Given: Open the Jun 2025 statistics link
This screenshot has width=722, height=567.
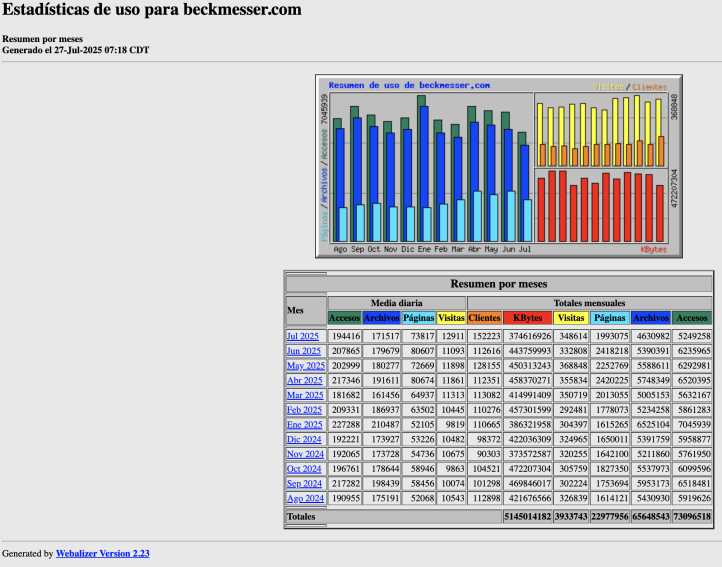Looking at the screenshot, I should pyautogui.click(x=303, y=351).
